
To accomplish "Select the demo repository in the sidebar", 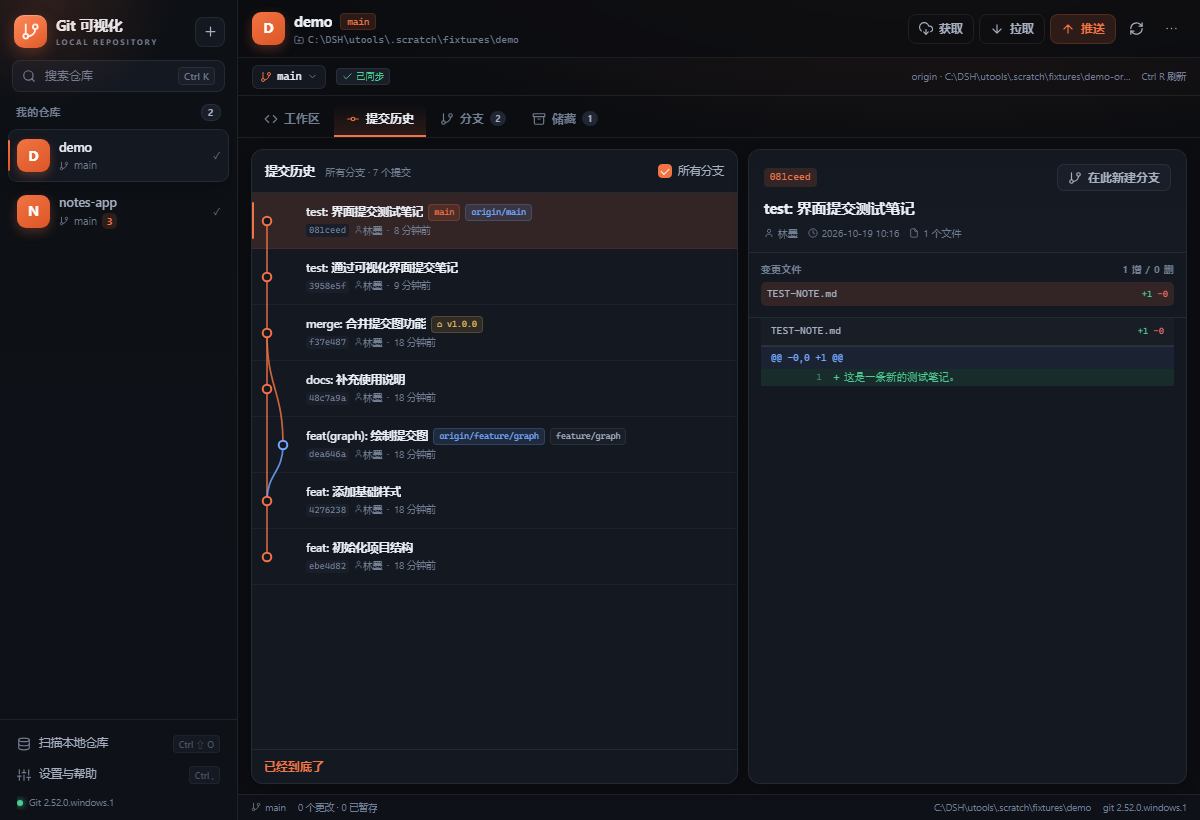I will [118, 156].
